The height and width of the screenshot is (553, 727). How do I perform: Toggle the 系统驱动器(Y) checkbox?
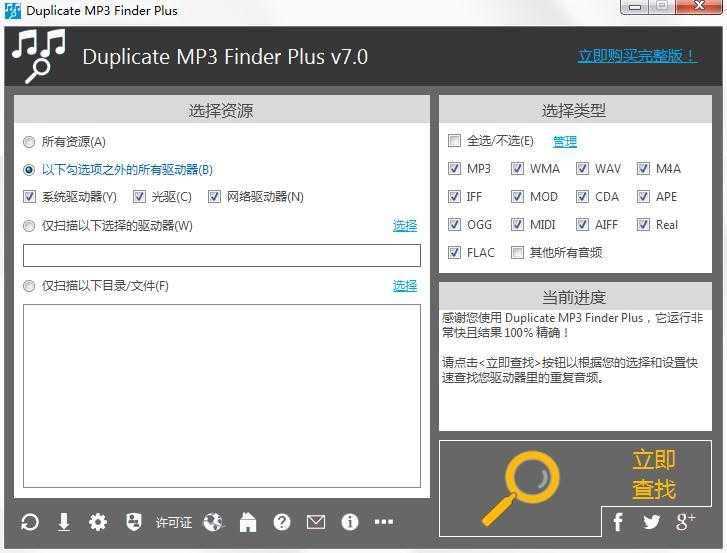tap(29, 197)
